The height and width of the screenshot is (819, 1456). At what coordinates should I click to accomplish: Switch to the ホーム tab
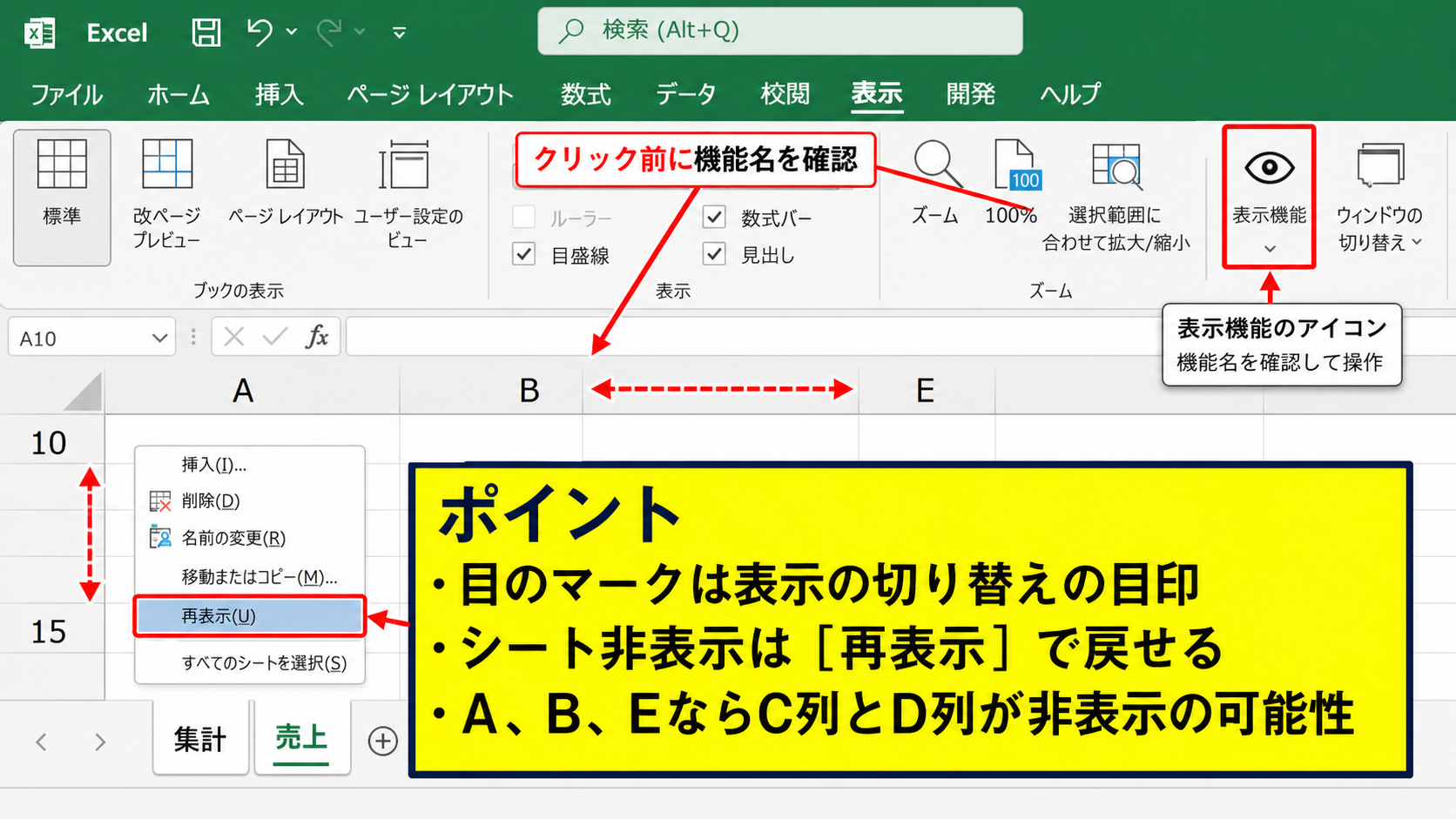[x=179, y=94]
